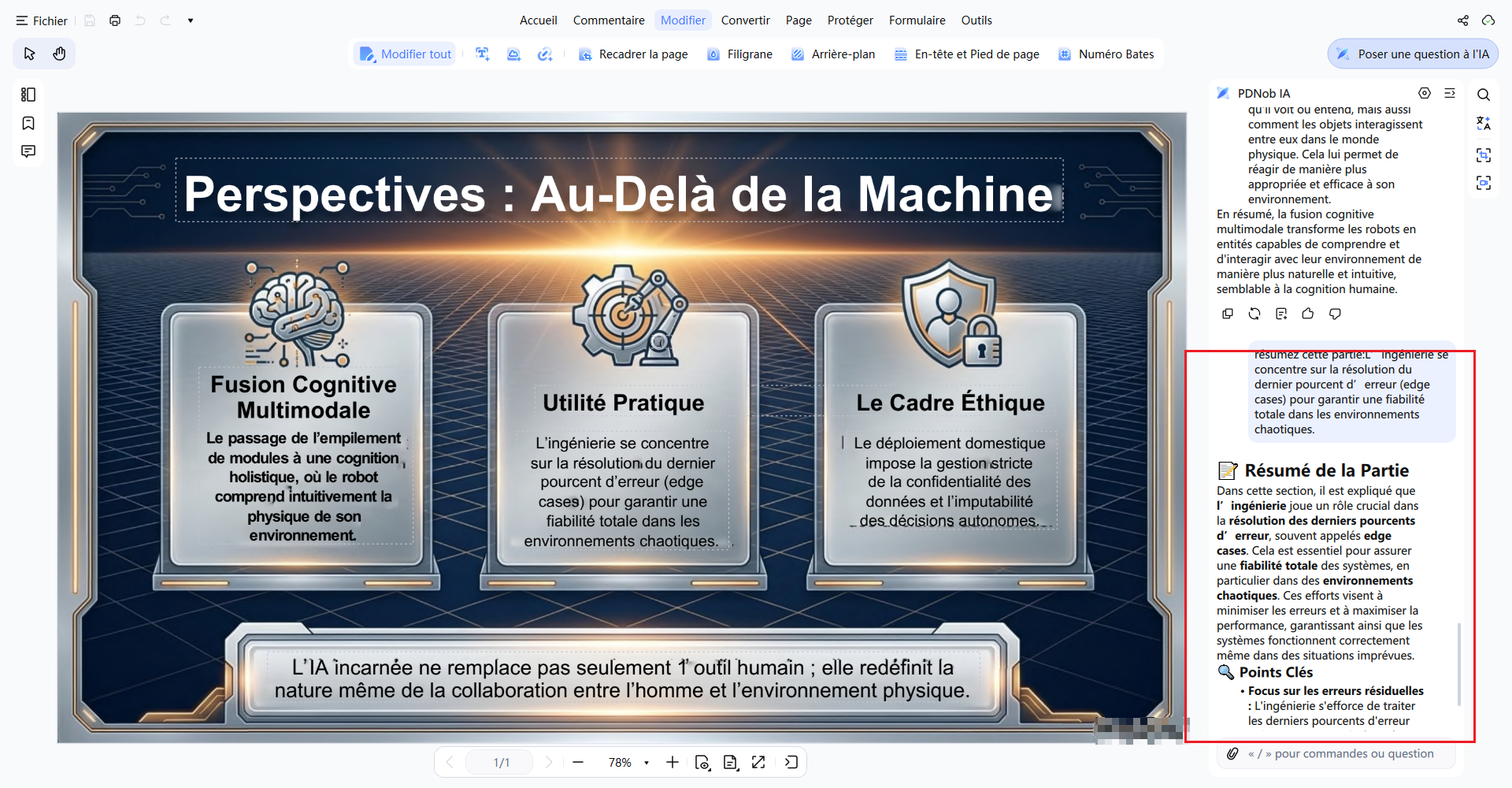Click the zoom out minus button
Viewport: 1512px width, 788px height.
click(578, 762)
